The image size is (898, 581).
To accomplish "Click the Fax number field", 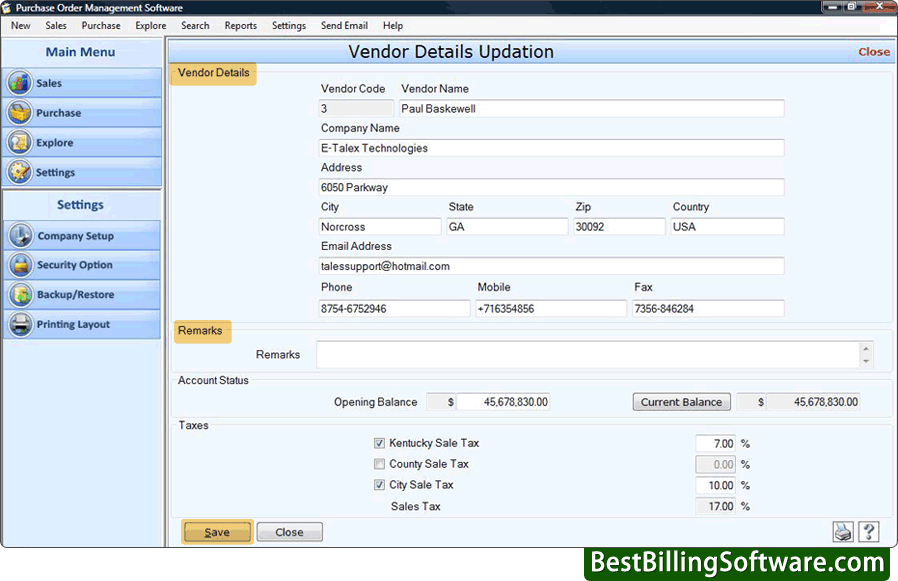I will [708, 308].
